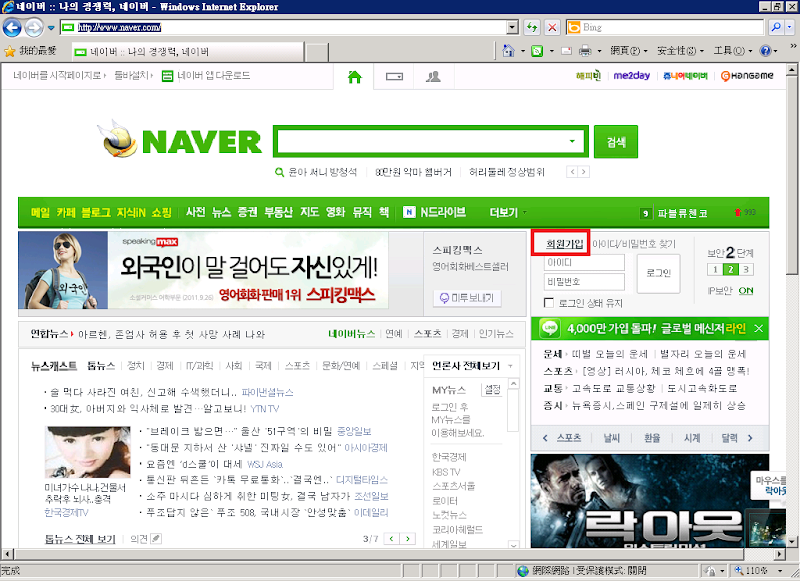
Task: Click the 아이디 input field
Action: (584, 263)
